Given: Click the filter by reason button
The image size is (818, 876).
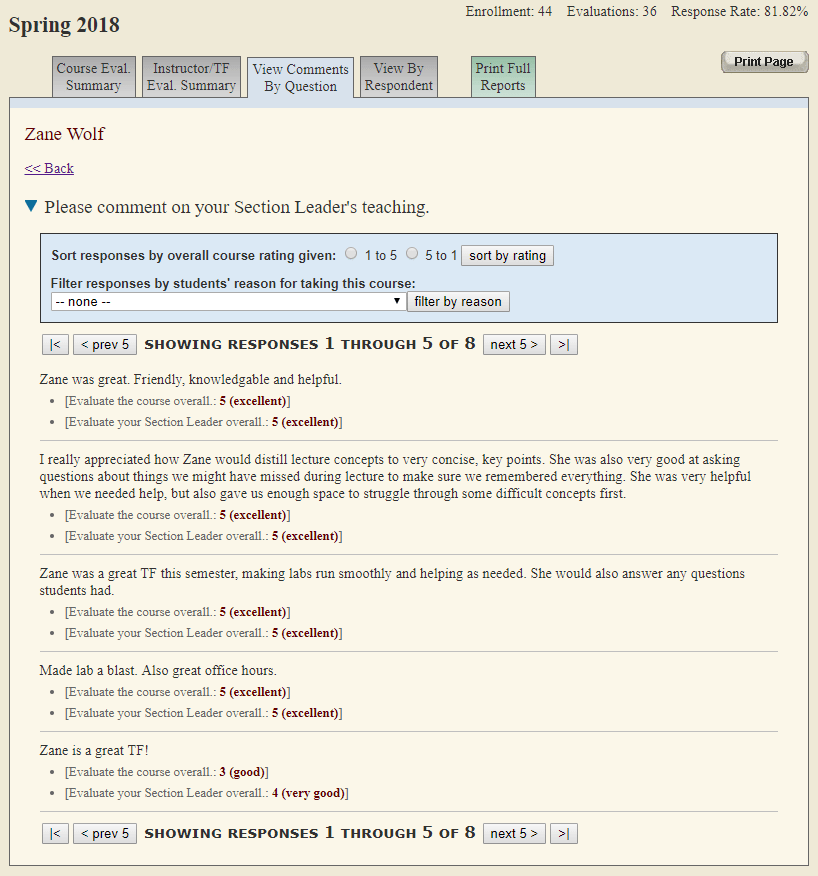Looking at the screenshot, I should [458, 301].
